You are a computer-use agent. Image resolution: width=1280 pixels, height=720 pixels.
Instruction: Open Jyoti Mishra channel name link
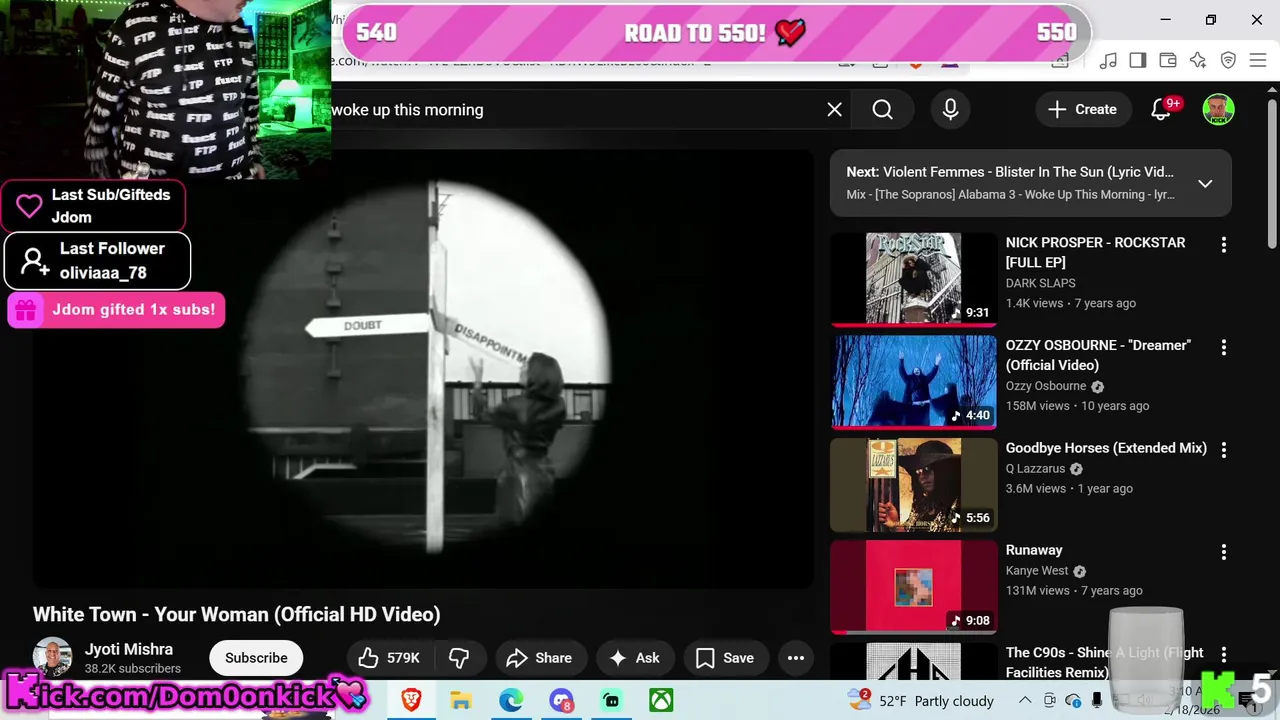click(129, 649)
